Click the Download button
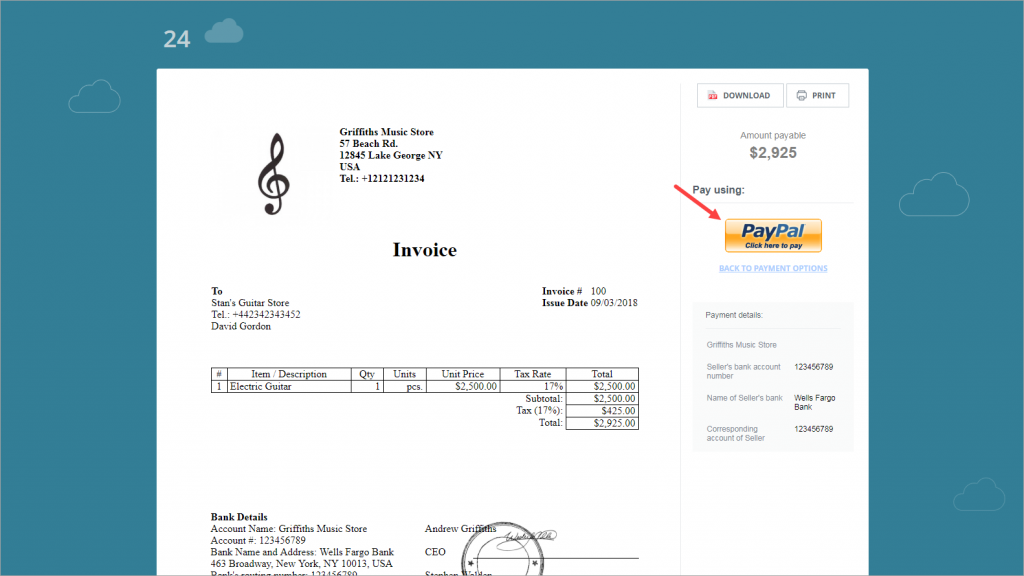Image resolution: width=1024 pixels, height=576 pixels. 740,95
